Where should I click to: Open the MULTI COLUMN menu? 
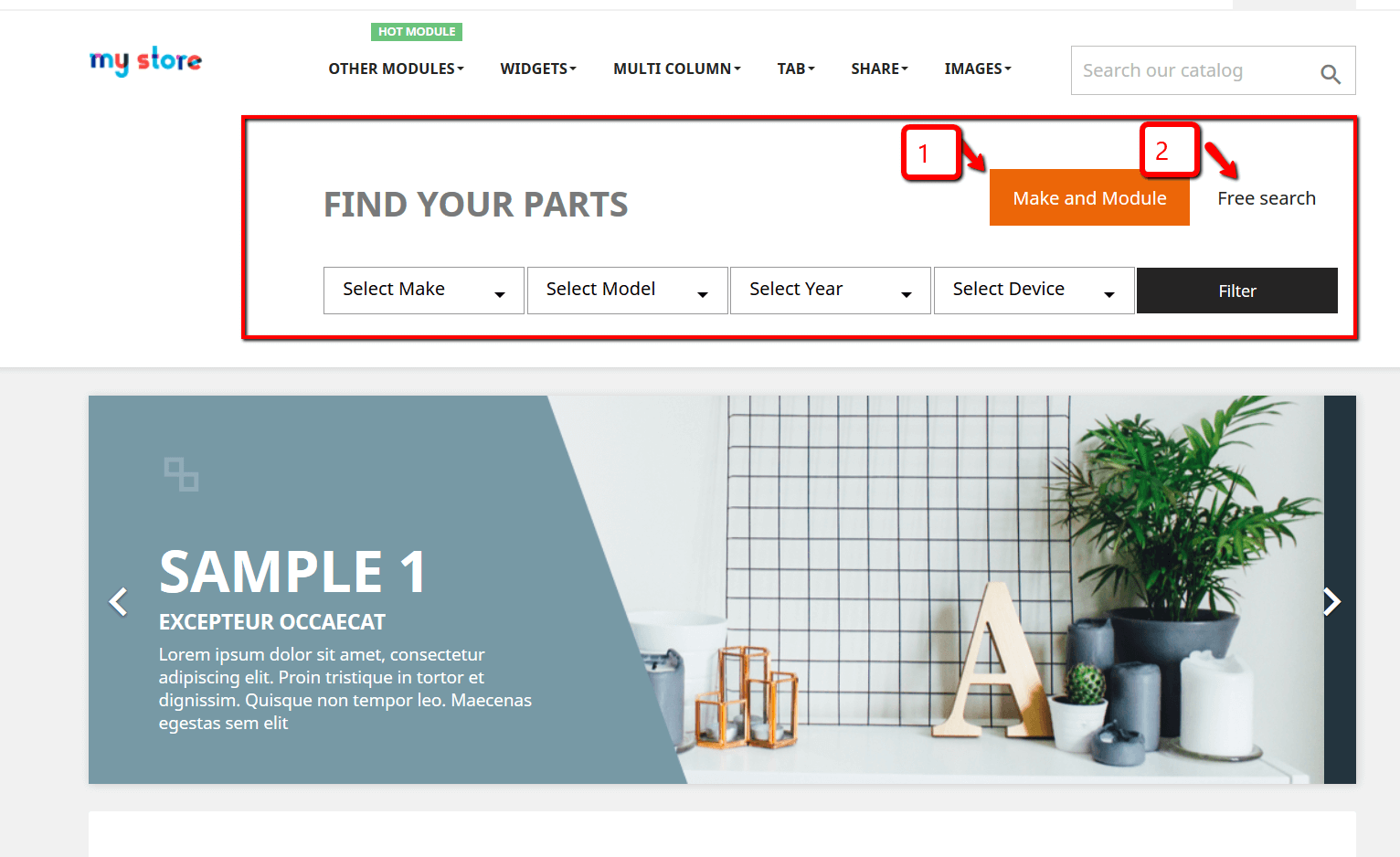[677, 69]
